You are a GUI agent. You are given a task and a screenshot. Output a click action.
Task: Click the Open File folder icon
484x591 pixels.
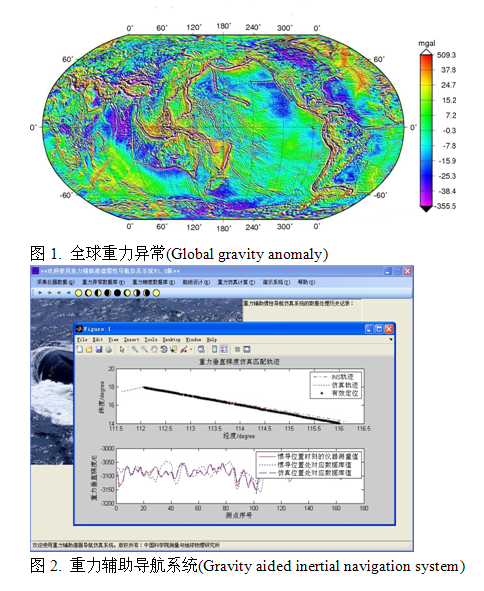[x=89, y=349]
